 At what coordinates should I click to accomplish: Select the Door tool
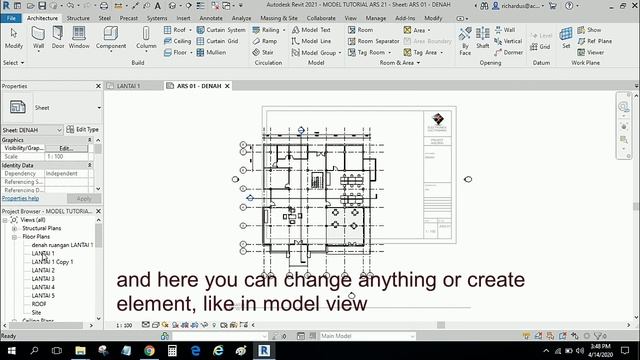58,38
